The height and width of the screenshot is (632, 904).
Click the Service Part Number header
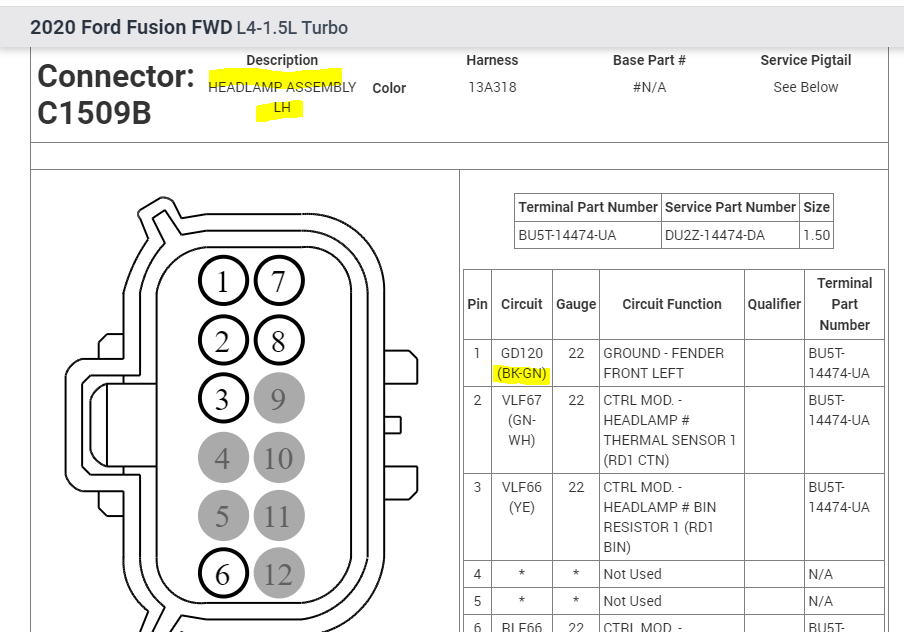[x=730, y=207]
